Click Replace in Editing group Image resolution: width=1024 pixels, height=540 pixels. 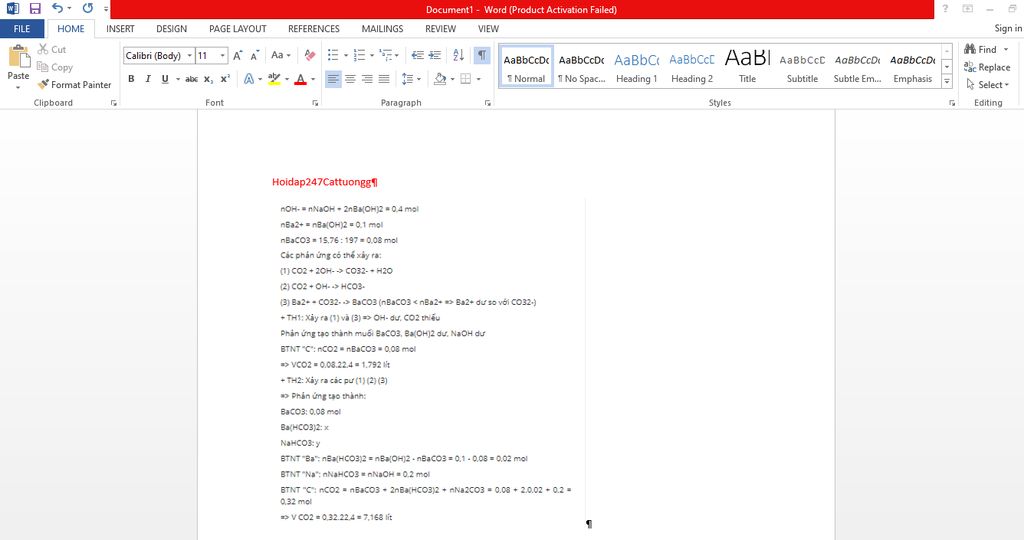[x=987, y=67]
